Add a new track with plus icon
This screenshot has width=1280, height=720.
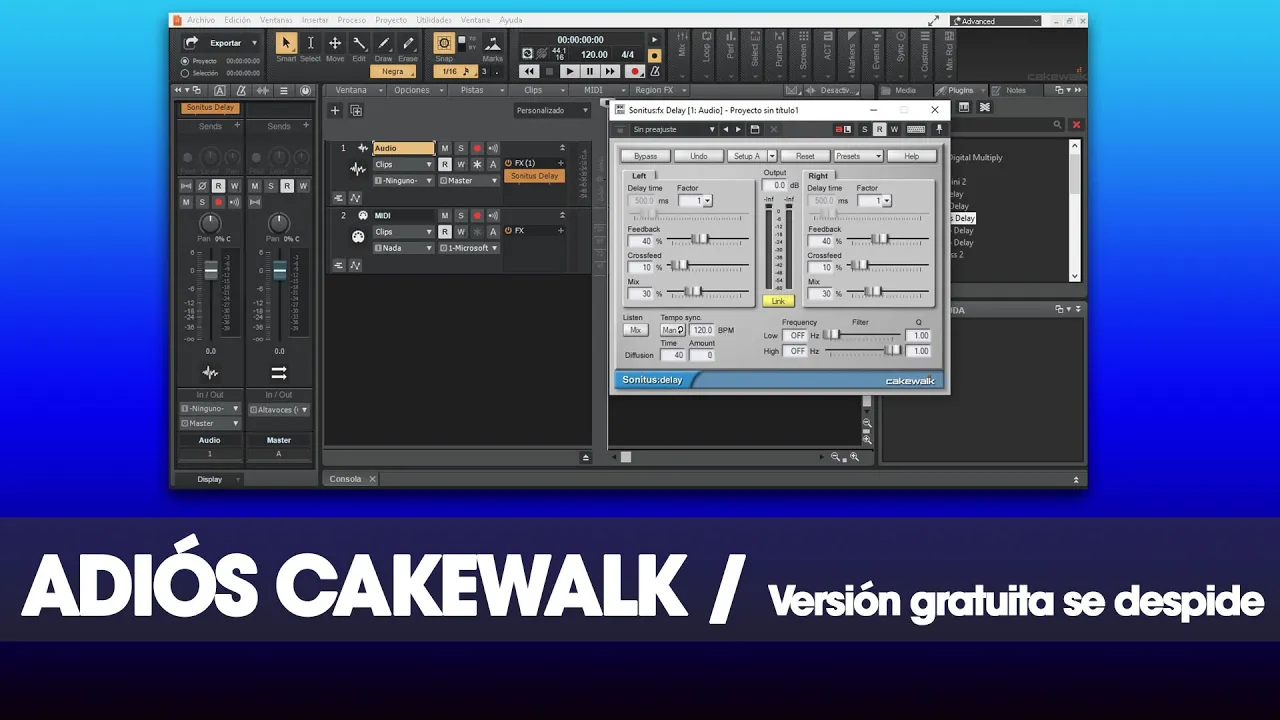point(335,110)
